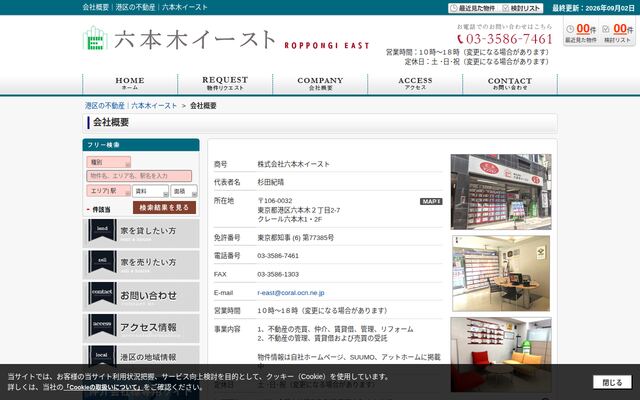The width and height of the screenshot is (640, 400).
Task: Click the フリー検索 panel header
Action: point(141,145)
